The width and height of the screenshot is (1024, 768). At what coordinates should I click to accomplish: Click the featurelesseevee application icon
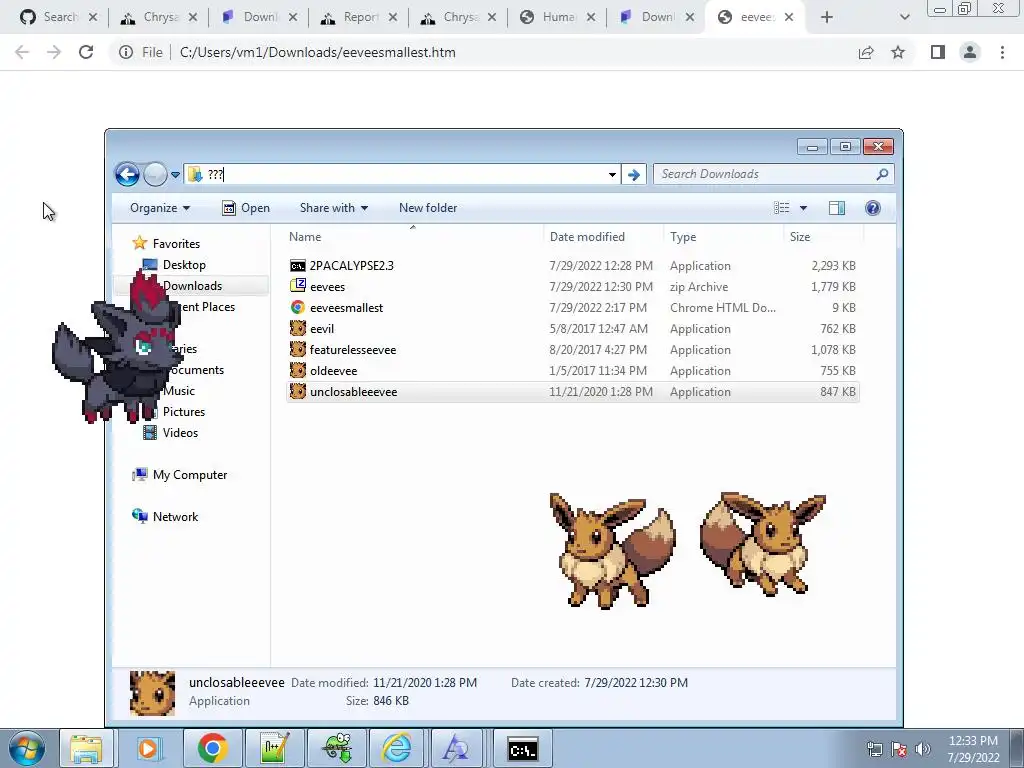pos(298,349)
